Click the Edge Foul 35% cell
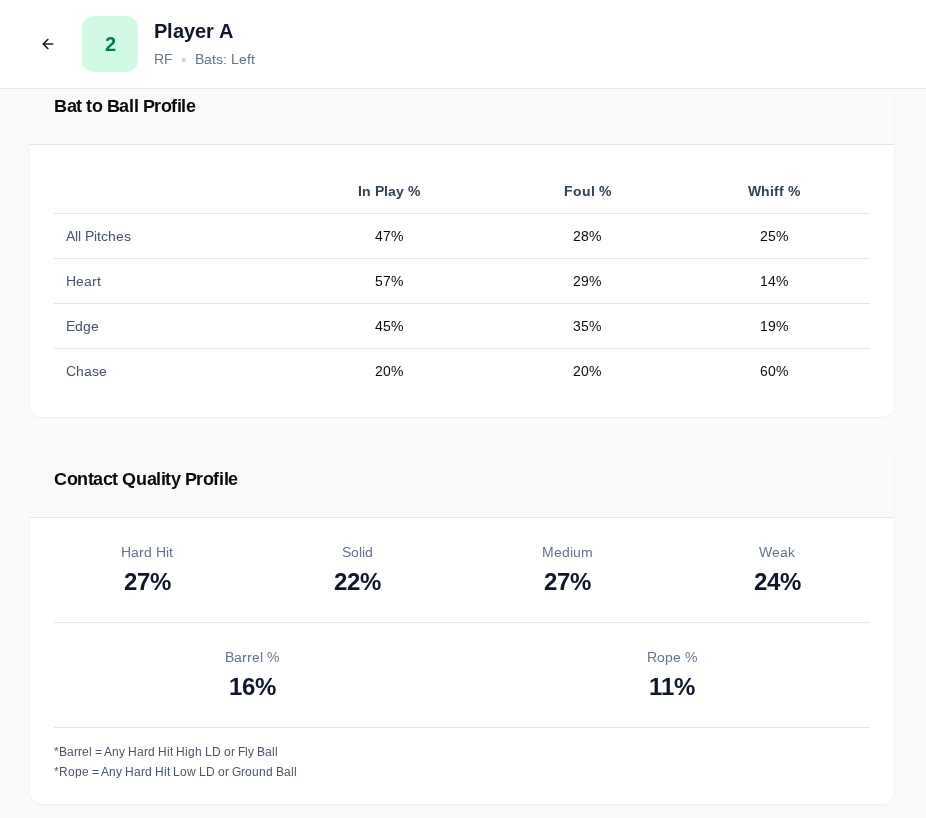The image size is (926, 818). pos(587,326)
